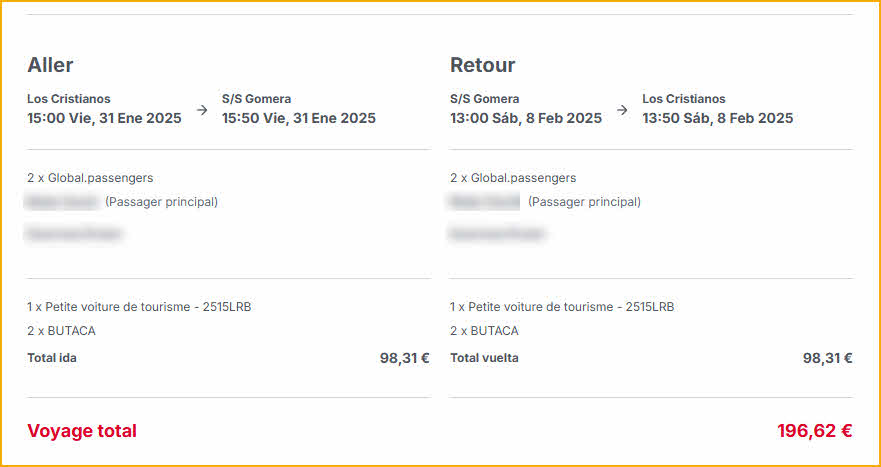Select the Aller section heading
This screenshot has height=467, width=881.
coord(50,65)
